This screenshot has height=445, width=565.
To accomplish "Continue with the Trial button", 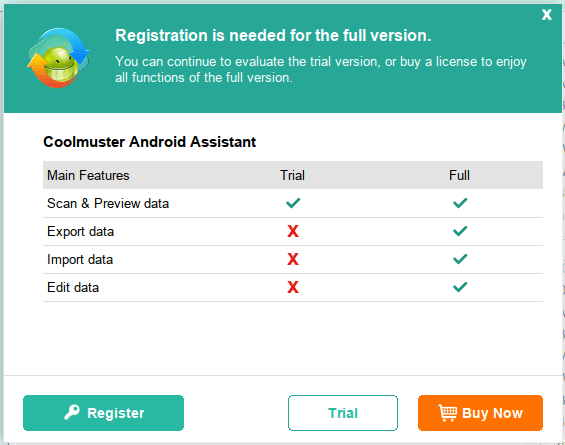I will [x=343, y=413].
